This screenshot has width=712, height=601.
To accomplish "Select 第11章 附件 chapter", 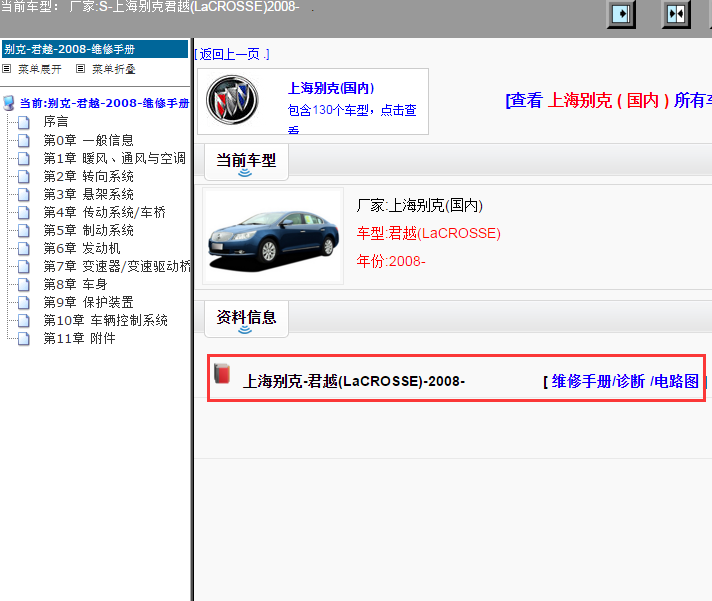I will click(79, 339).
